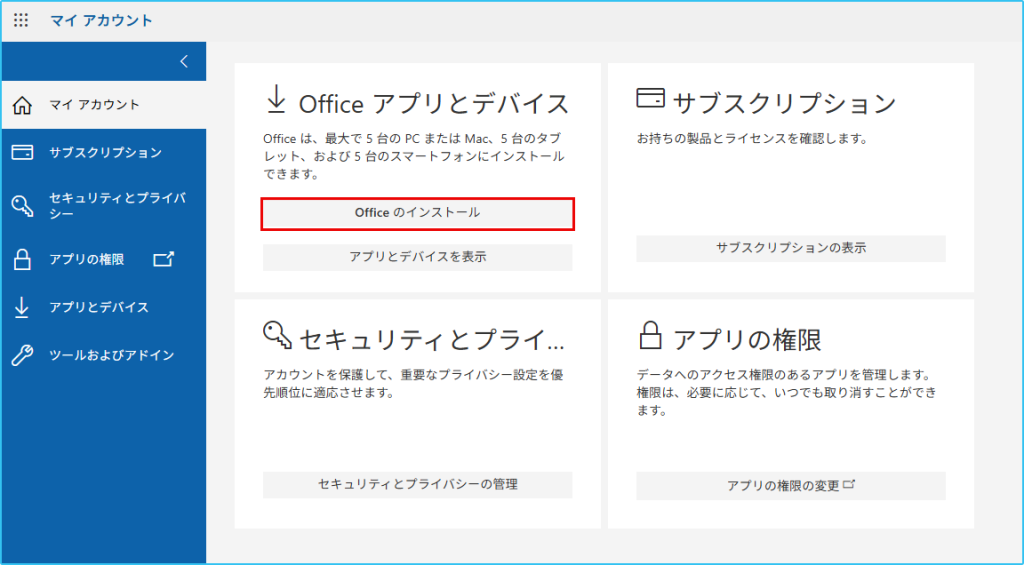Open ツールおよびアドイン in the sidebar
Image resolution: width=1024 pixels, height=565 pixels.
(x=104, y=355)
